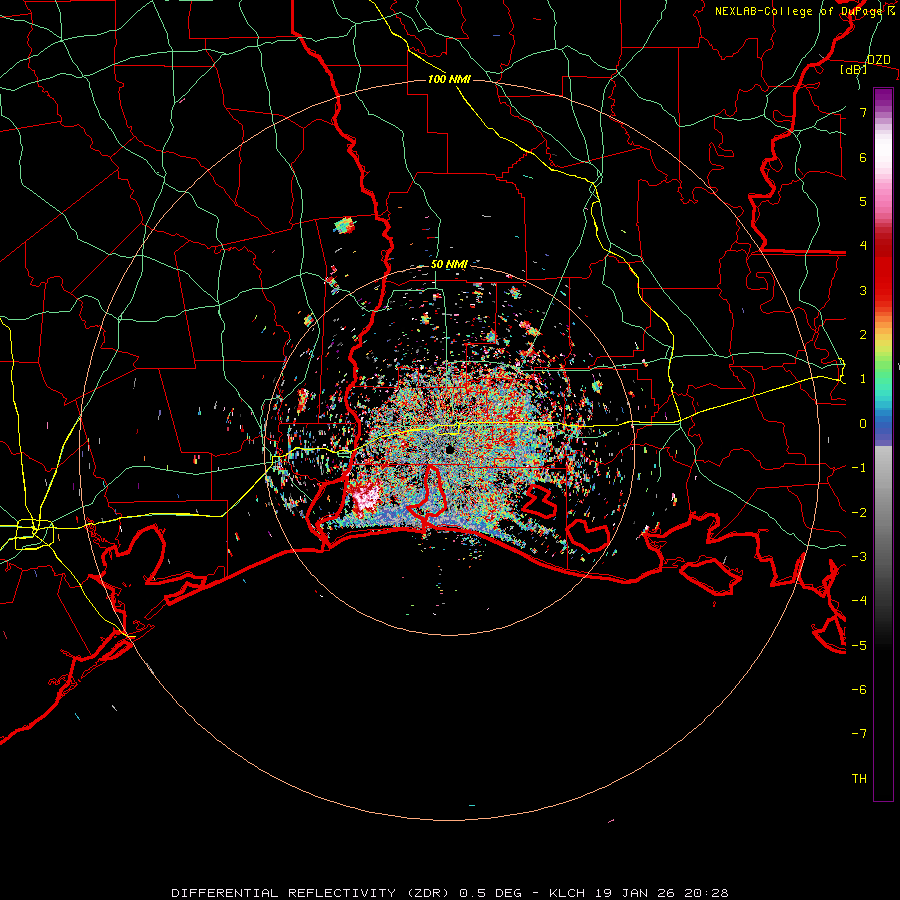Viewport: 900px width, 900px height.
Task: Click the 7 value on color scale
Action: tap(863, 112)
